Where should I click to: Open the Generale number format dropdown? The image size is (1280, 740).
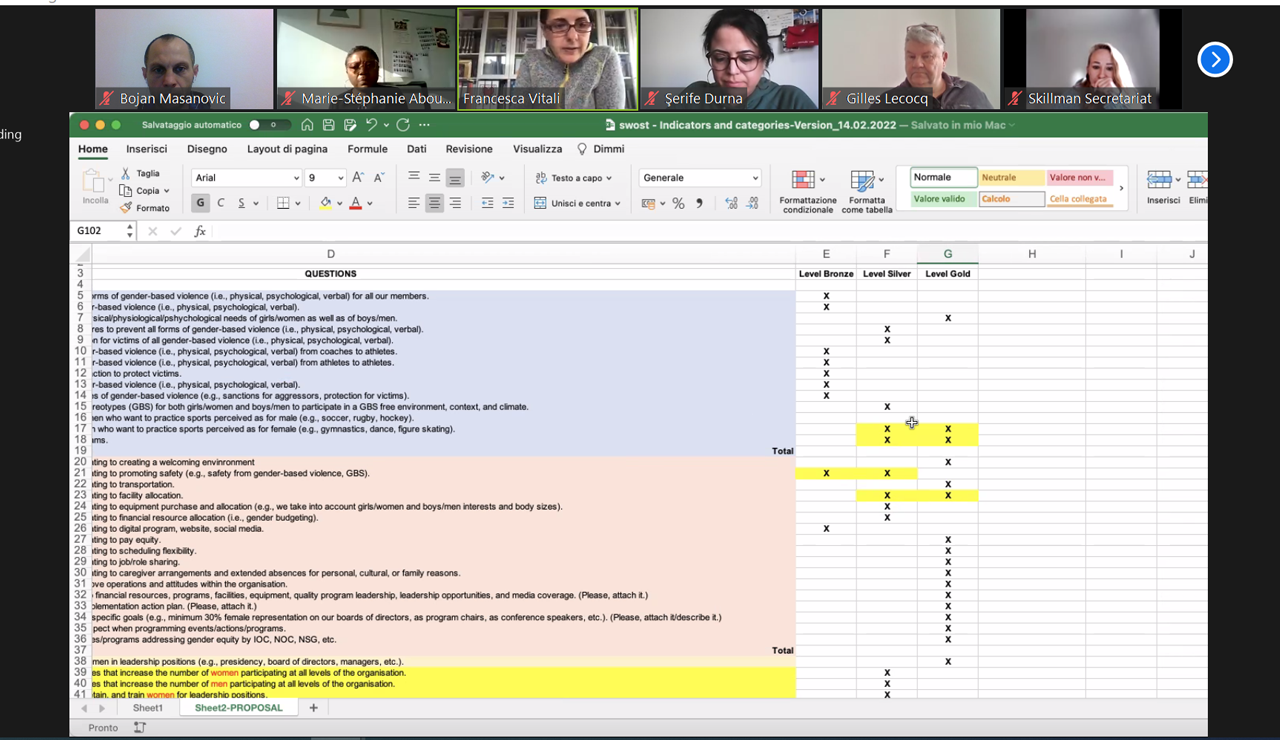pos(754,178)
